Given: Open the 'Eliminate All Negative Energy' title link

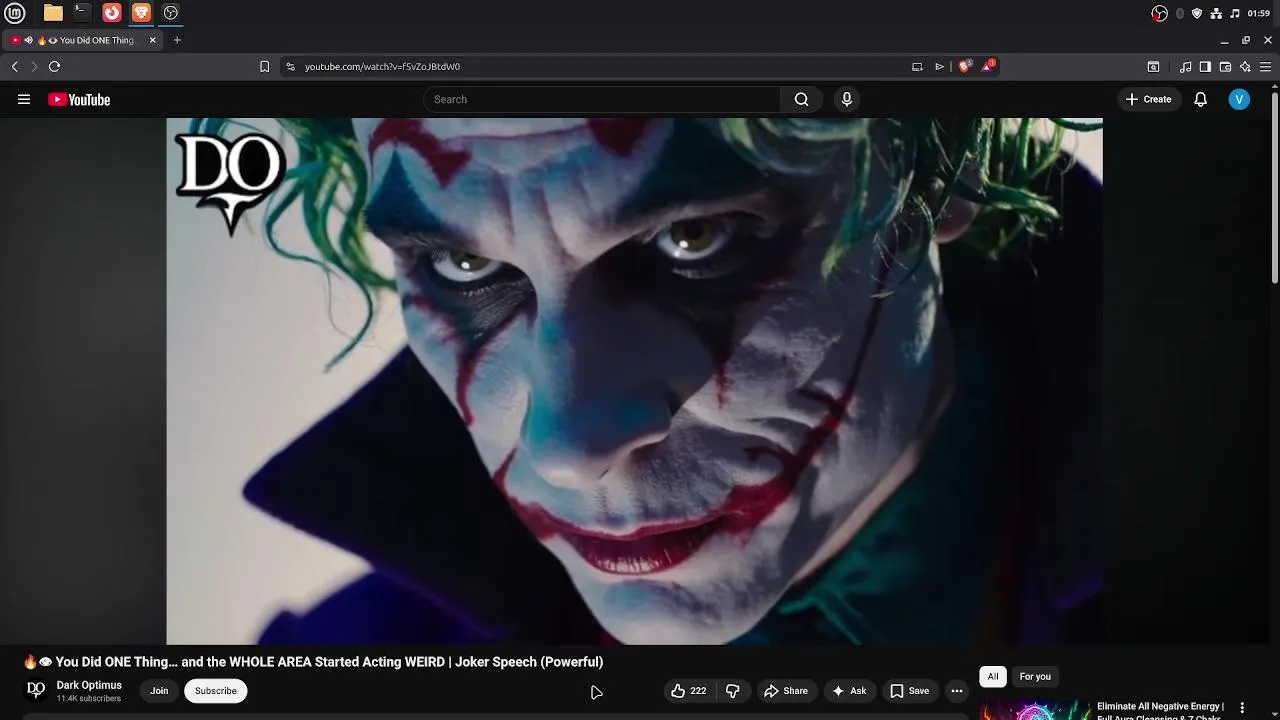Looking at the screenshot, I should (1160, 711).
